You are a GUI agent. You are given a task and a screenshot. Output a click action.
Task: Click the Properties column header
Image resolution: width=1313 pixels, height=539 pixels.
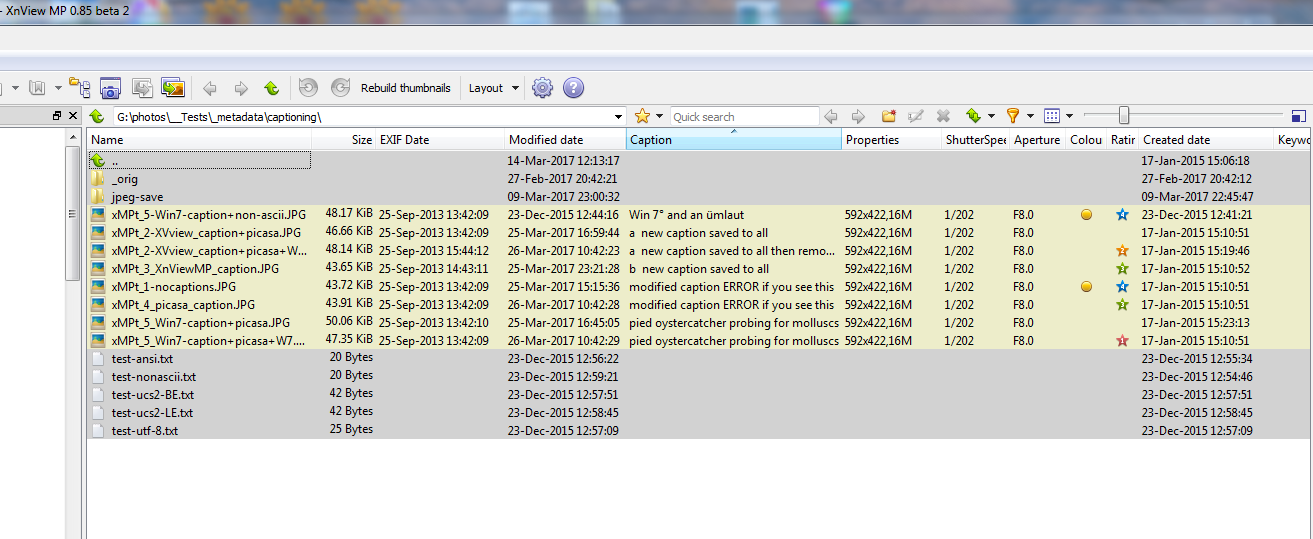pos(892,140)
